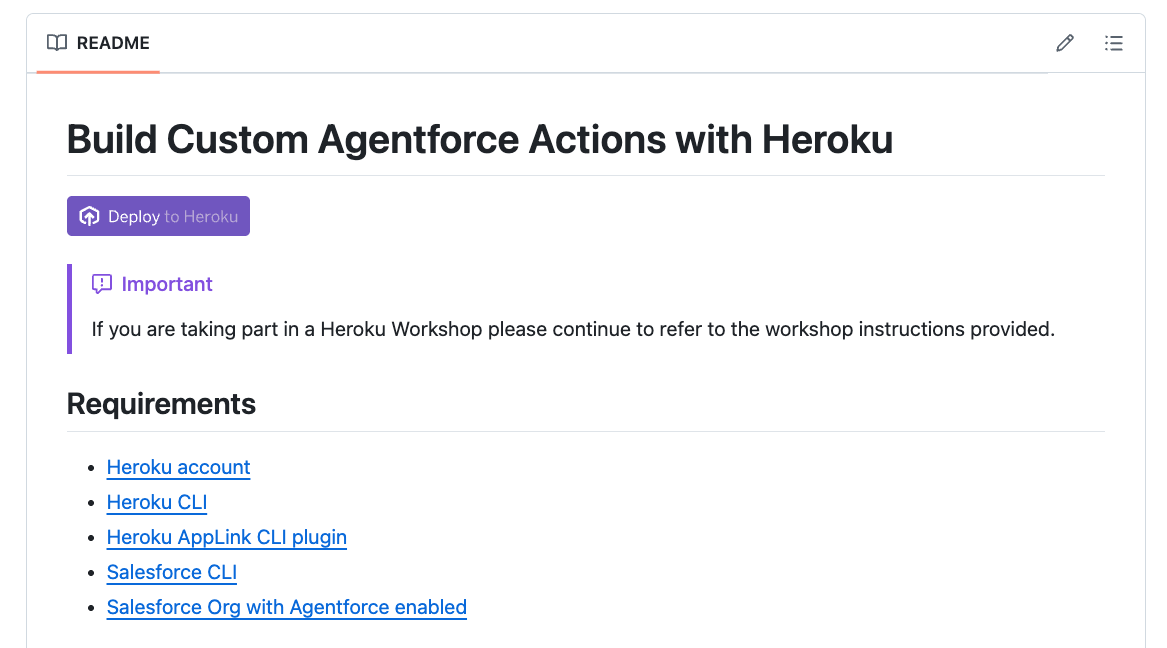The height and width of the screenshot is (648, 1167).
Task: Select the table-of-contents list icon
Action: pos(1113,43)
